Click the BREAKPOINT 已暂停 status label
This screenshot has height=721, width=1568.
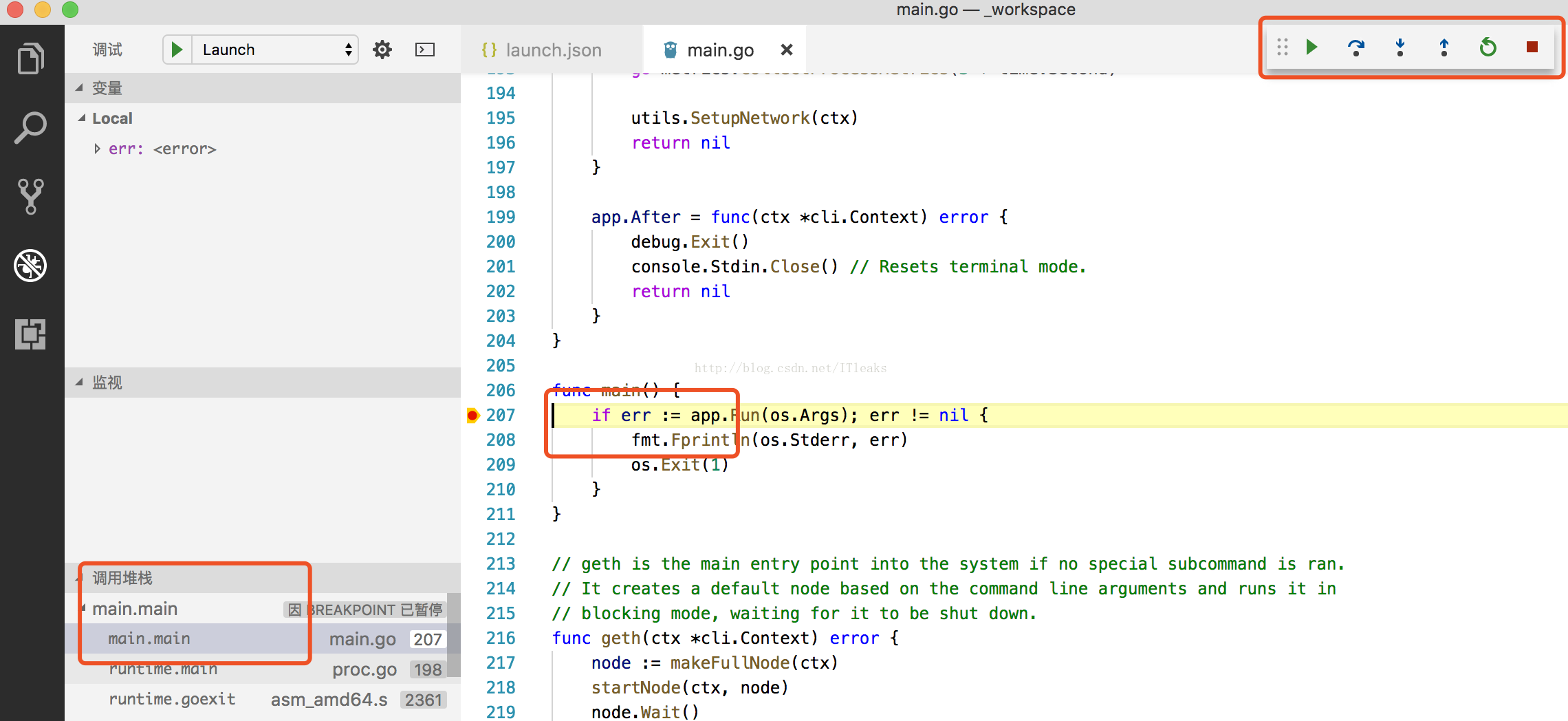[364, 610]
